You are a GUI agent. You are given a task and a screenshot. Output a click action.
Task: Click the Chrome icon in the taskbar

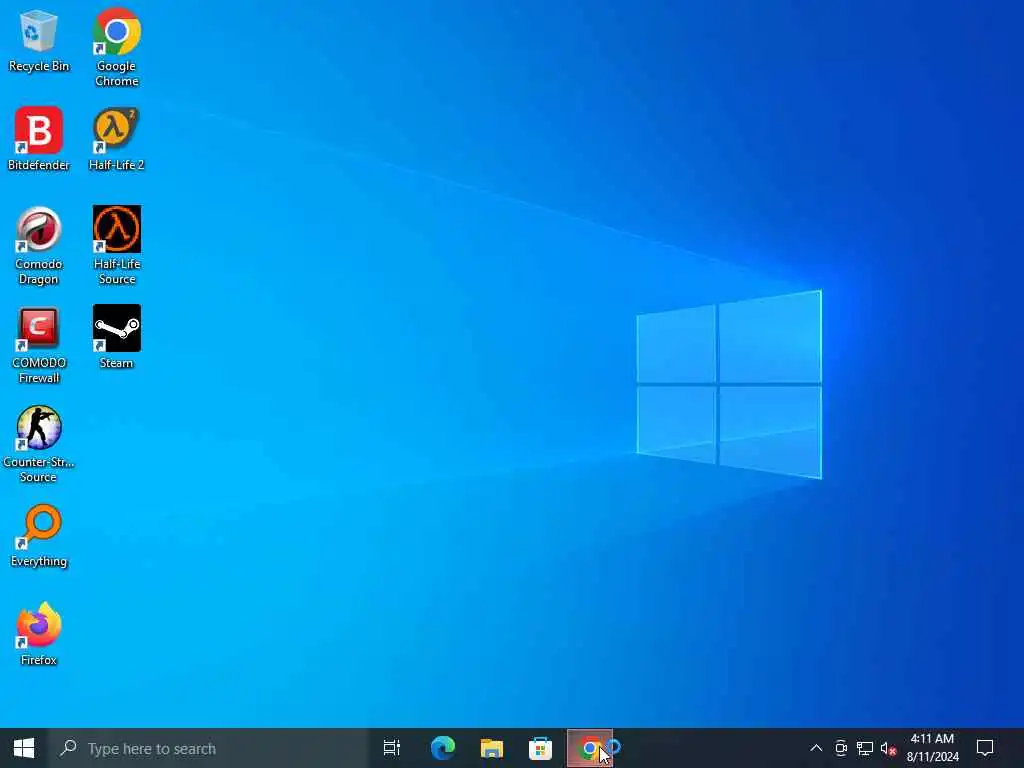(590, 748)
